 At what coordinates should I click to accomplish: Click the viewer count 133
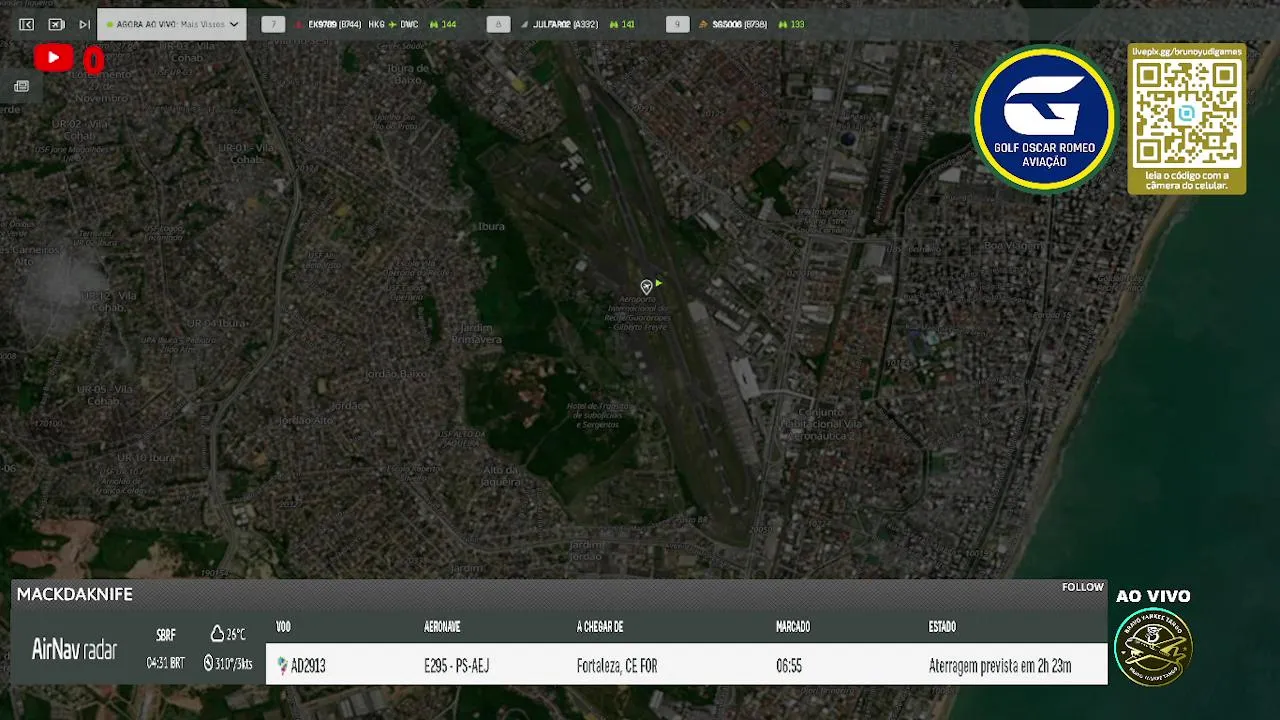click(797, 24)
